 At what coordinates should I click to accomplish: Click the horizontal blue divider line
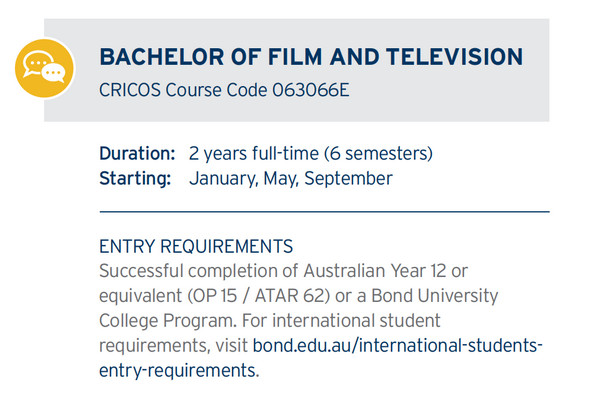click(324, 212)
